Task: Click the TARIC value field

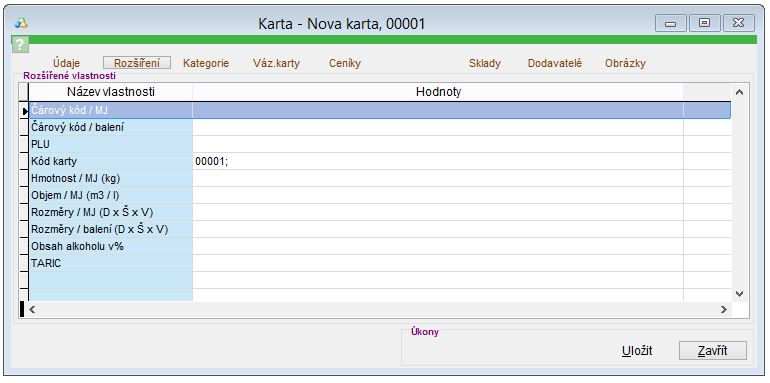Action: (x=438, y=263)
